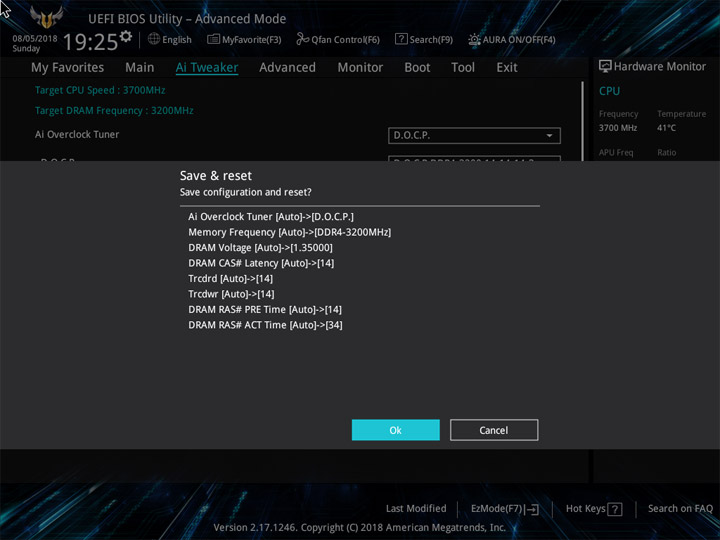
Task: Open the Exit tab
Action: click(507, 68)
